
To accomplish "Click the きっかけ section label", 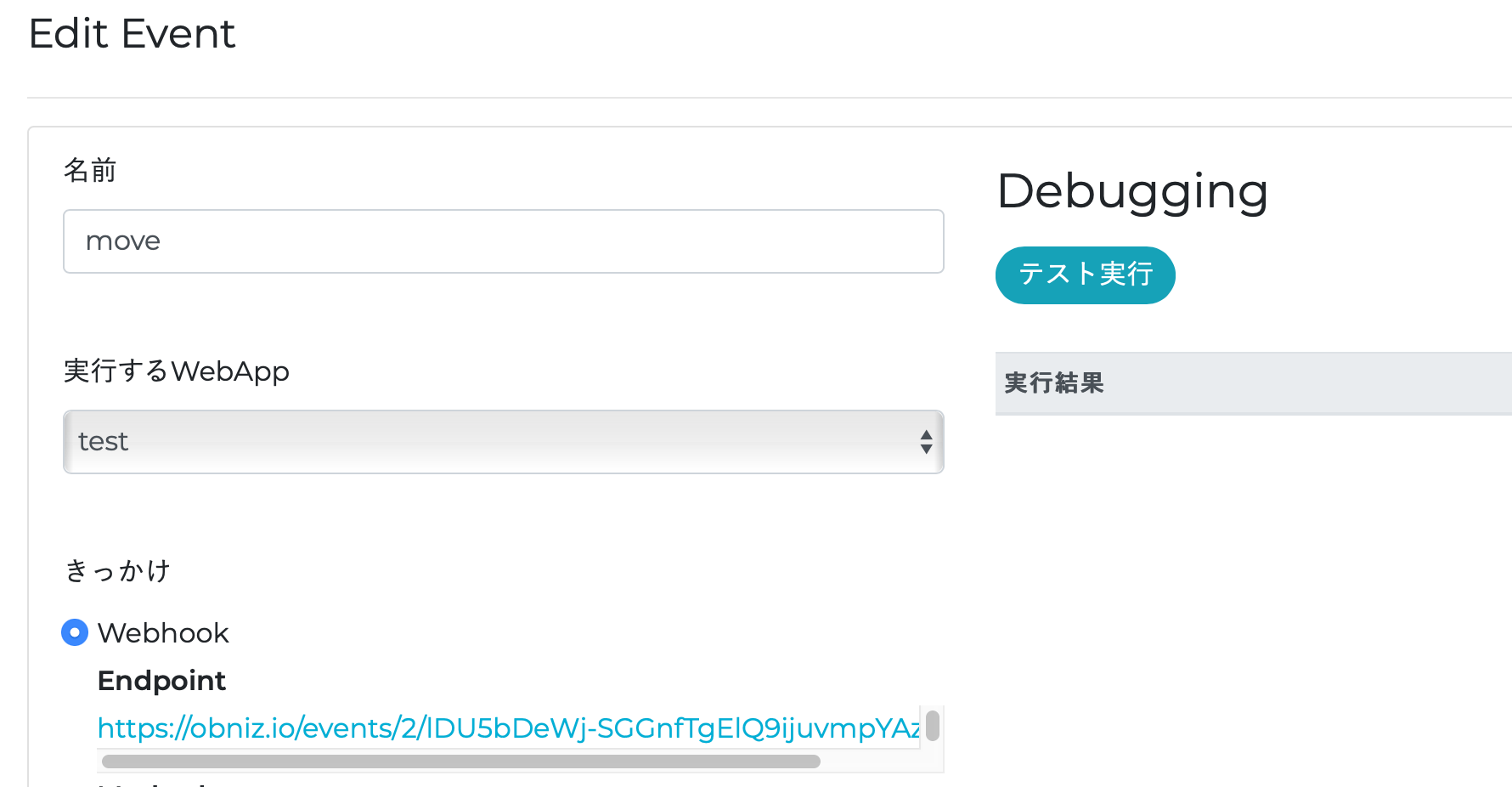I will point(117,570).
